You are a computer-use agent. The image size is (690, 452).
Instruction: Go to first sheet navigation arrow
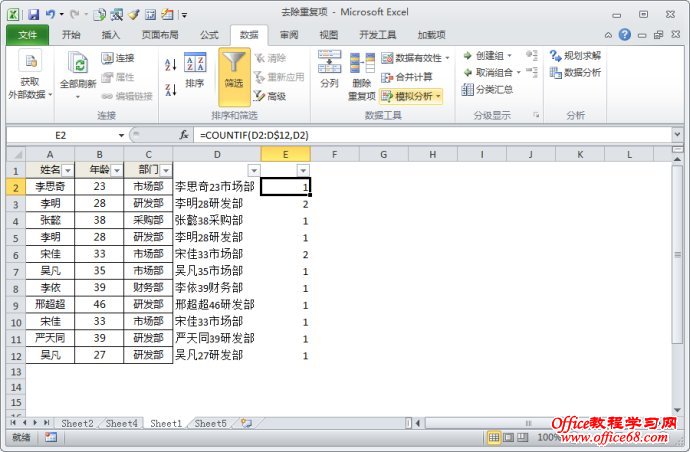coord(13,423)
